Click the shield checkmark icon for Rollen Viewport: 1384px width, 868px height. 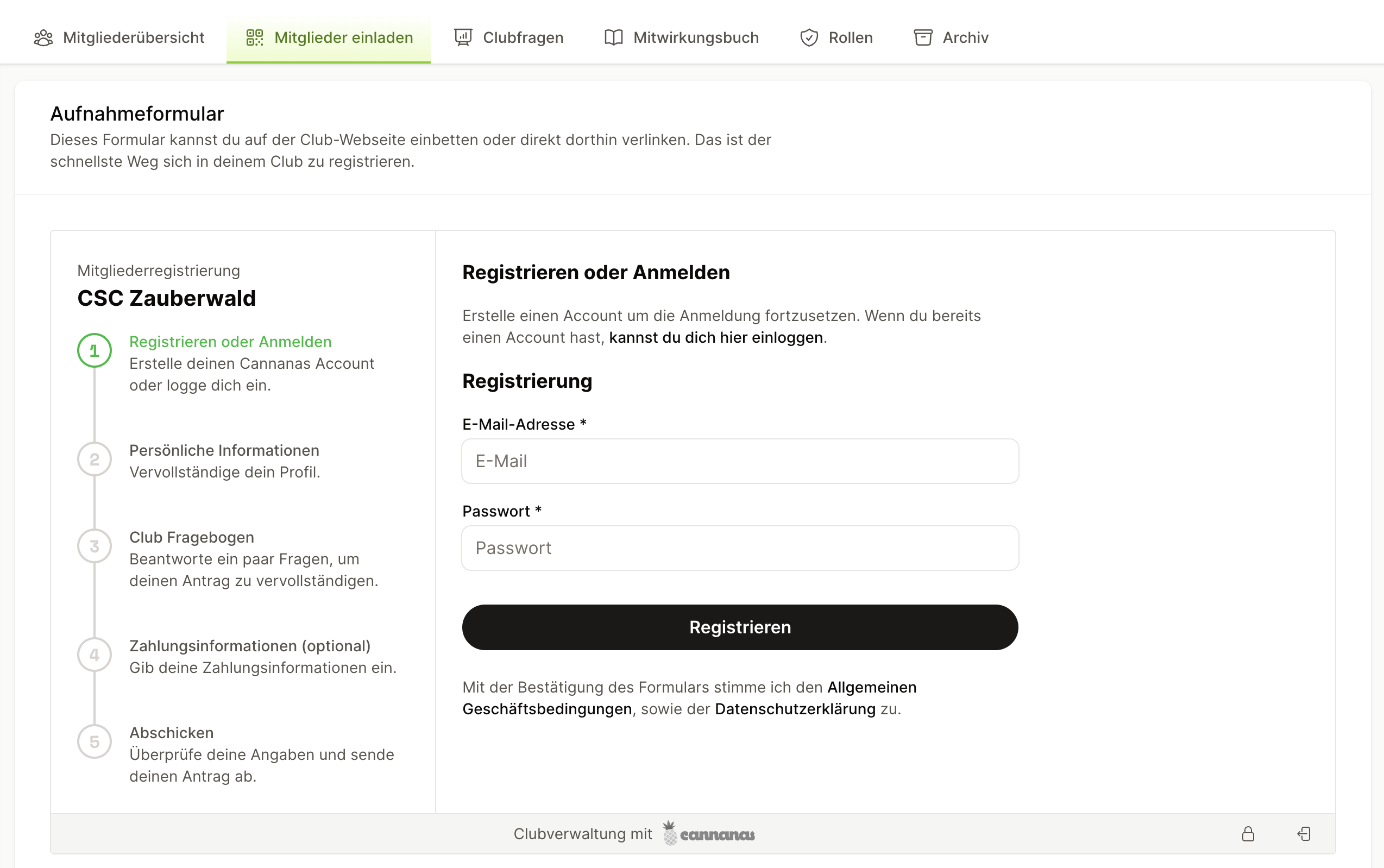tap(809, 38)
